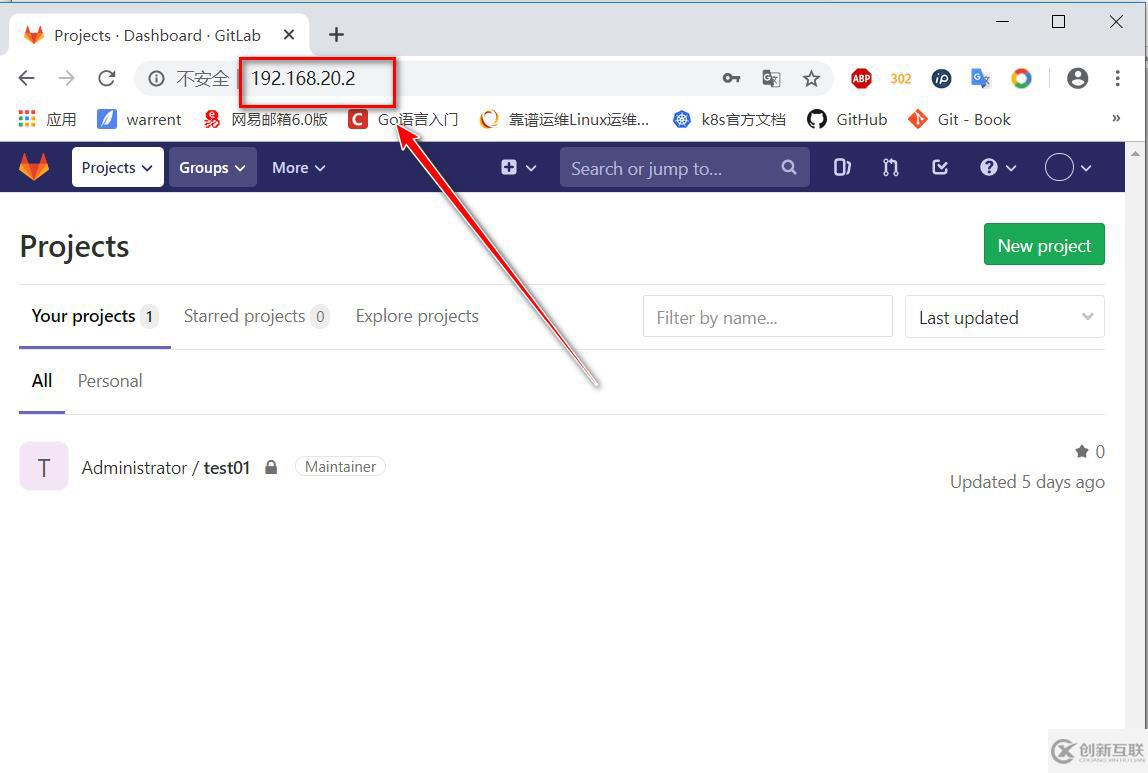The image size is (1148, 773).
Task: Click the GitLab fox logo in navbar
Action: pyautogui.click(x=34, y=168)
